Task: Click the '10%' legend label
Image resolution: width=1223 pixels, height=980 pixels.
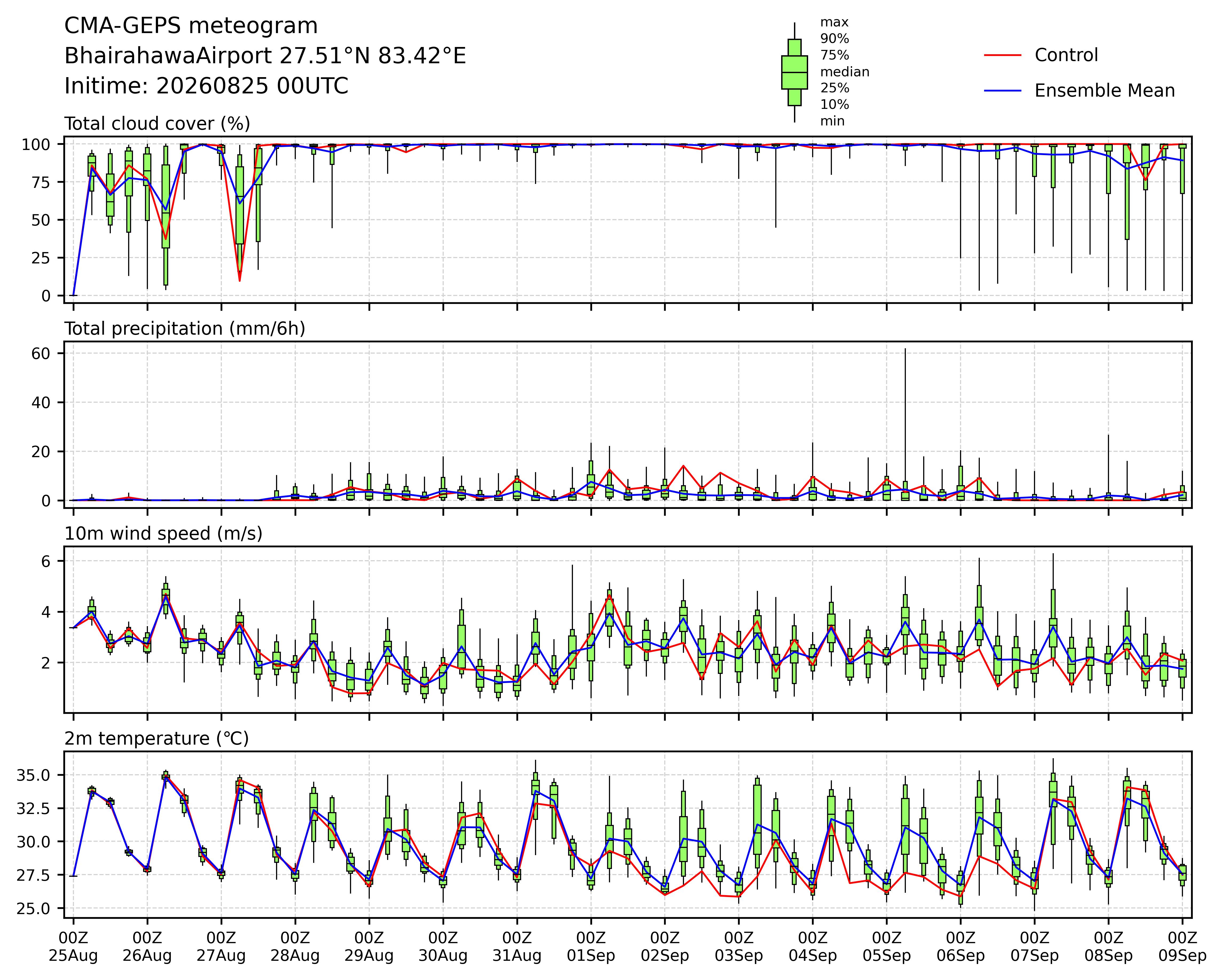Action: (x=835, y=104)
